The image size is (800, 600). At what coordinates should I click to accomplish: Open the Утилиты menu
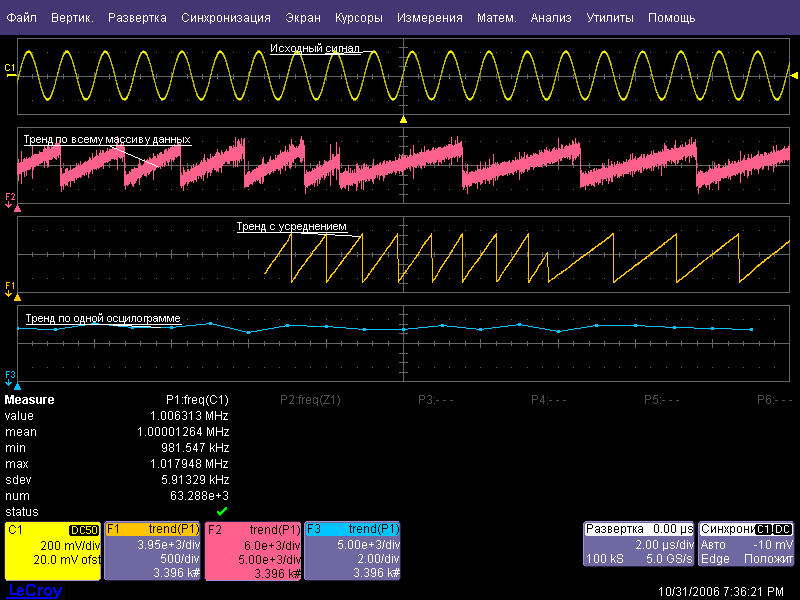(609, 18)
